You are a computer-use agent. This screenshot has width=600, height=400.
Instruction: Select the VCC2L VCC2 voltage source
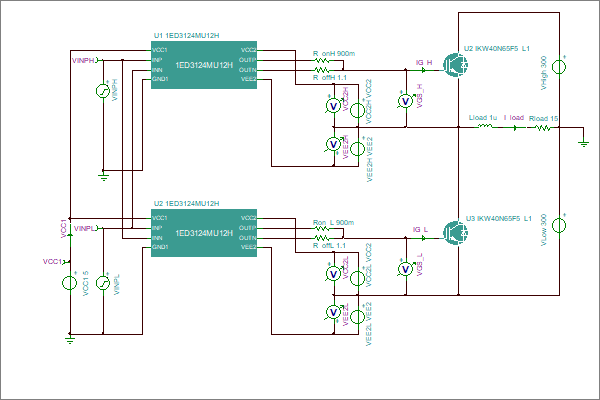click(x=358, y=278)
